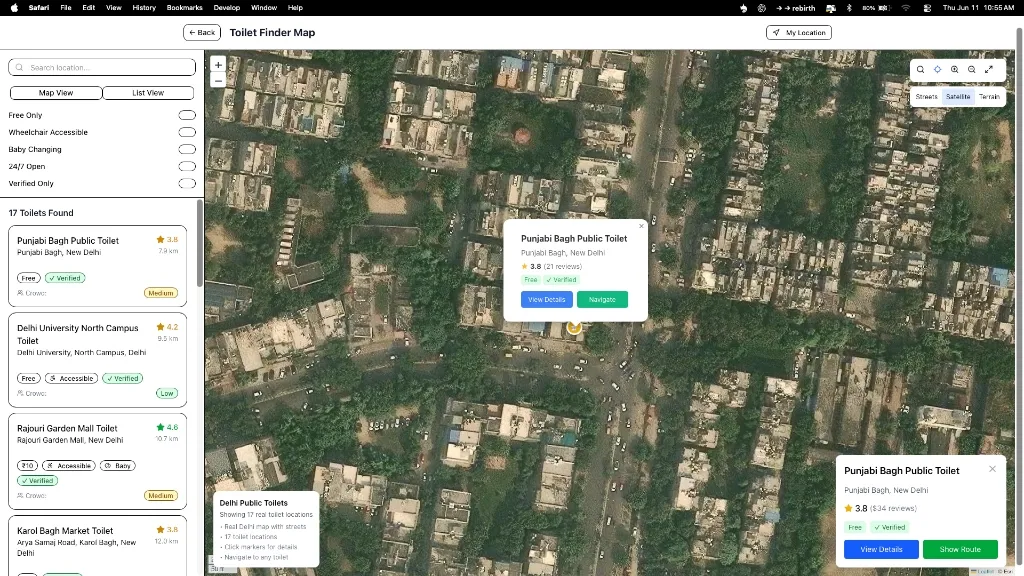Click the Wi-Fi status icon
Image resolution: width=1024 pixels, height=576 pixels.
pyautogui.click(x=906, y=8)
